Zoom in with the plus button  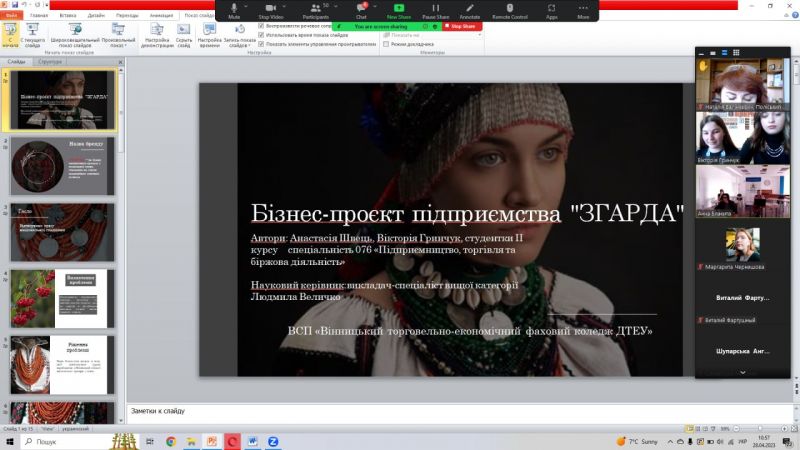pyautogui.click(x=784, y=429)
